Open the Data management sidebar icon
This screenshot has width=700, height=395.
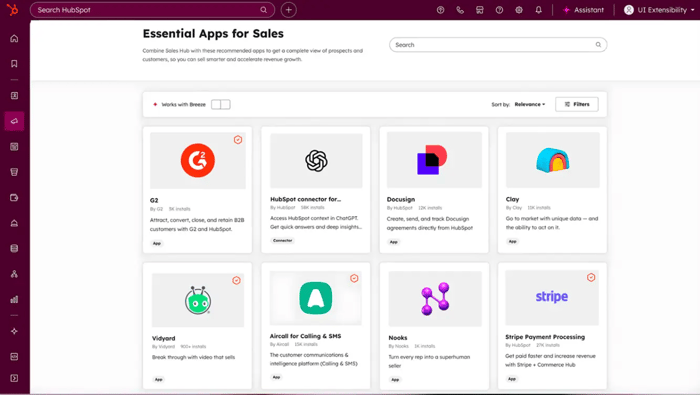tap(14, 249)
